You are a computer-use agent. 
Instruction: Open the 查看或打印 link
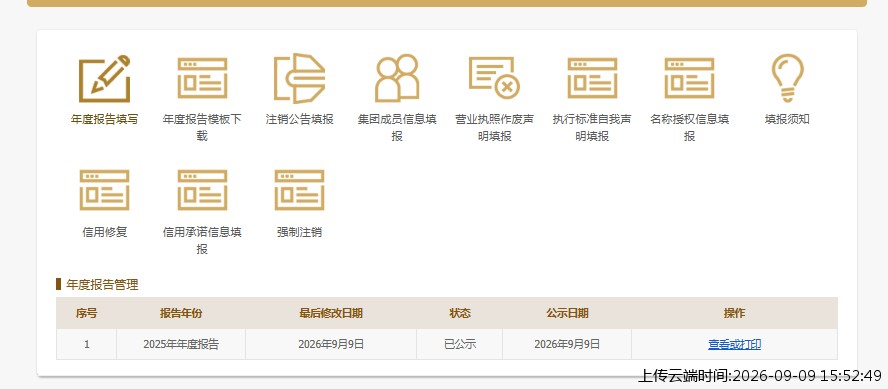point(735,344)
